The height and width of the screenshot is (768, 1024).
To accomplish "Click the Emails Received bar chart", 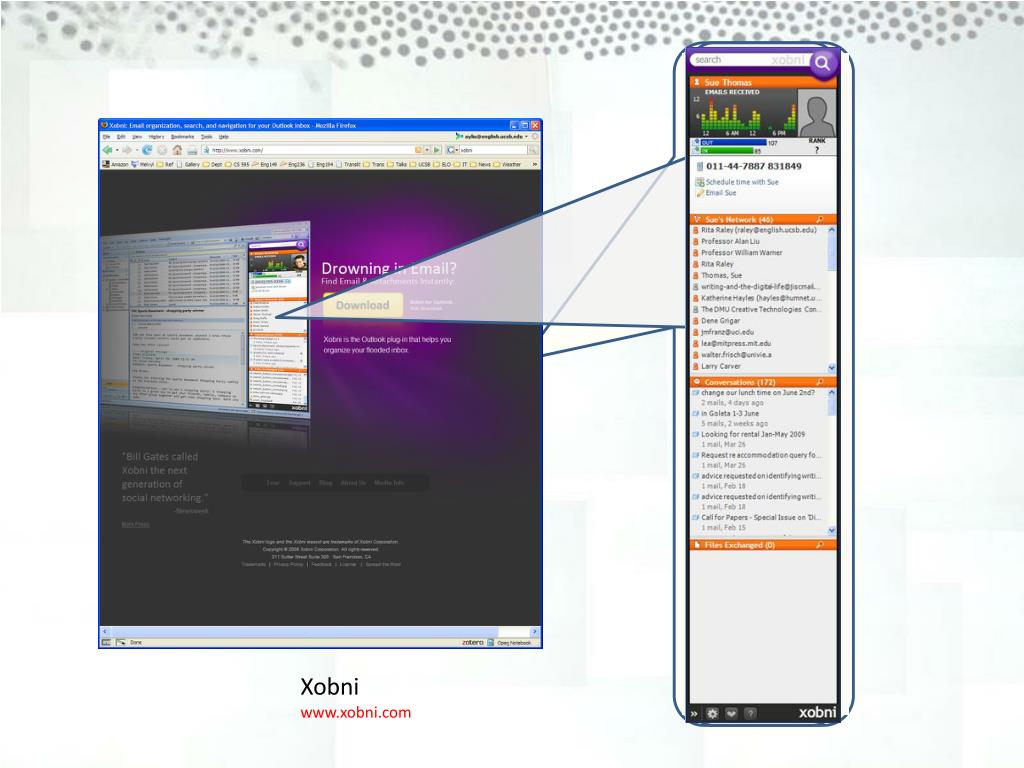I will [744, 112].
